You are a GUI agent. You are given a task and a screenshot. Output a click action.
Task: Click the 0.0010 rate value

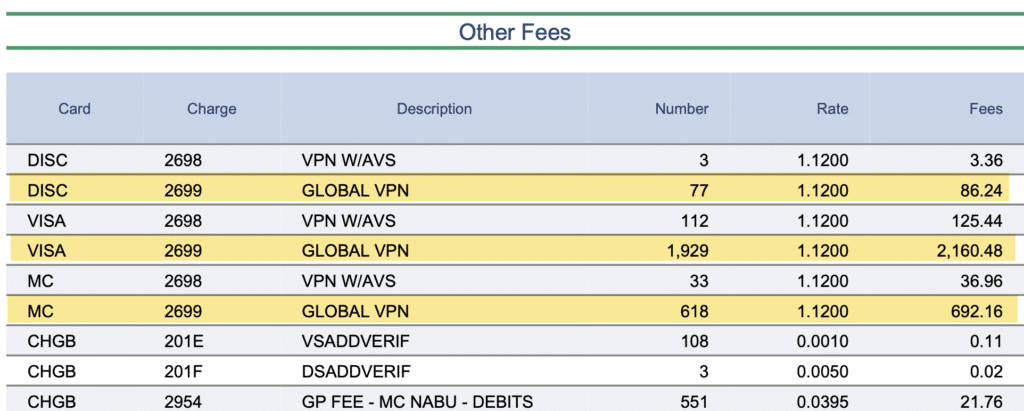click(x=824, y=341)
